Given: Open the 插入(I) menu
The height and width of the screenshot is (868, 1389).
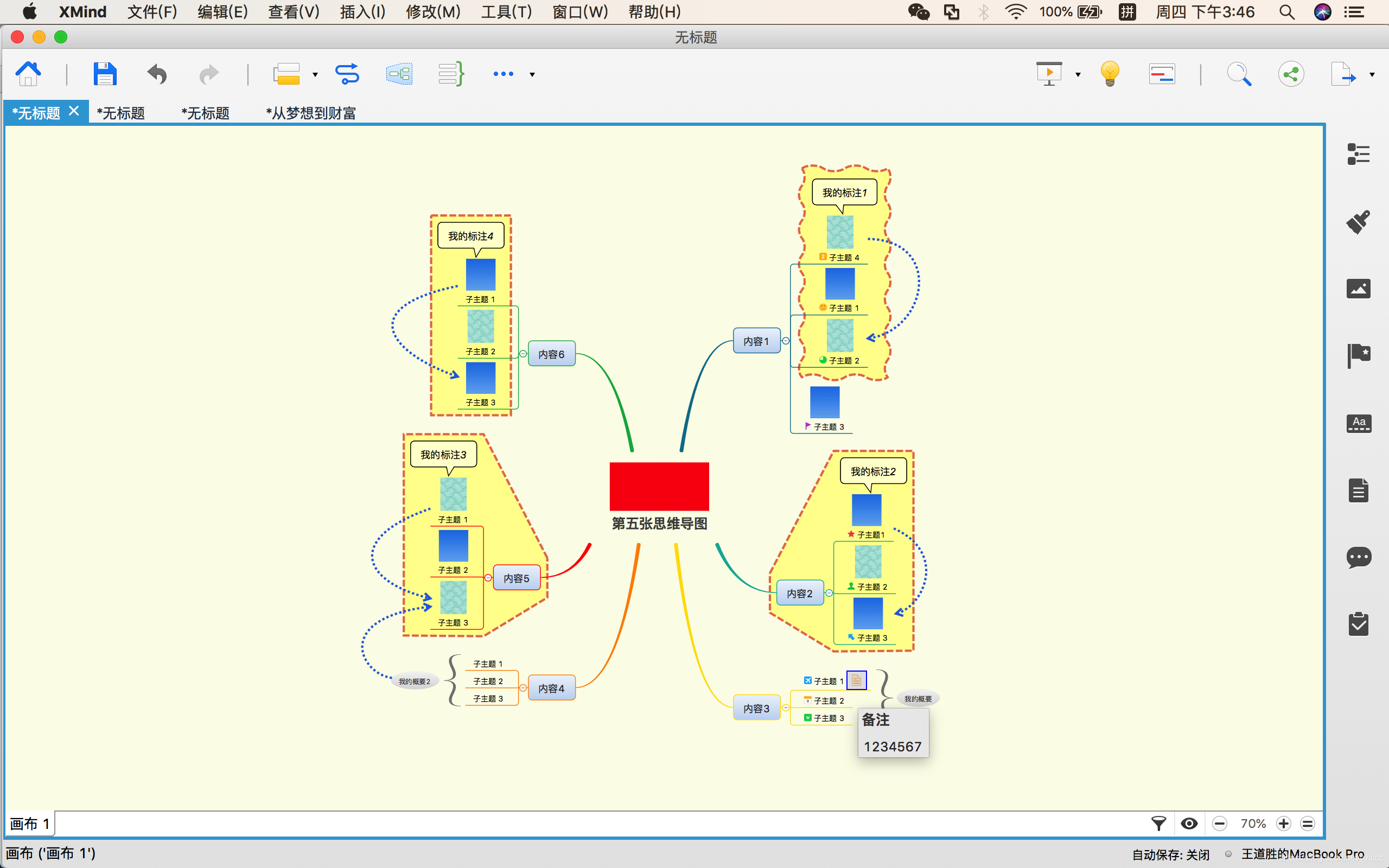Looking at the screenshot, I should pyautogui.click(x=362, y=11).
